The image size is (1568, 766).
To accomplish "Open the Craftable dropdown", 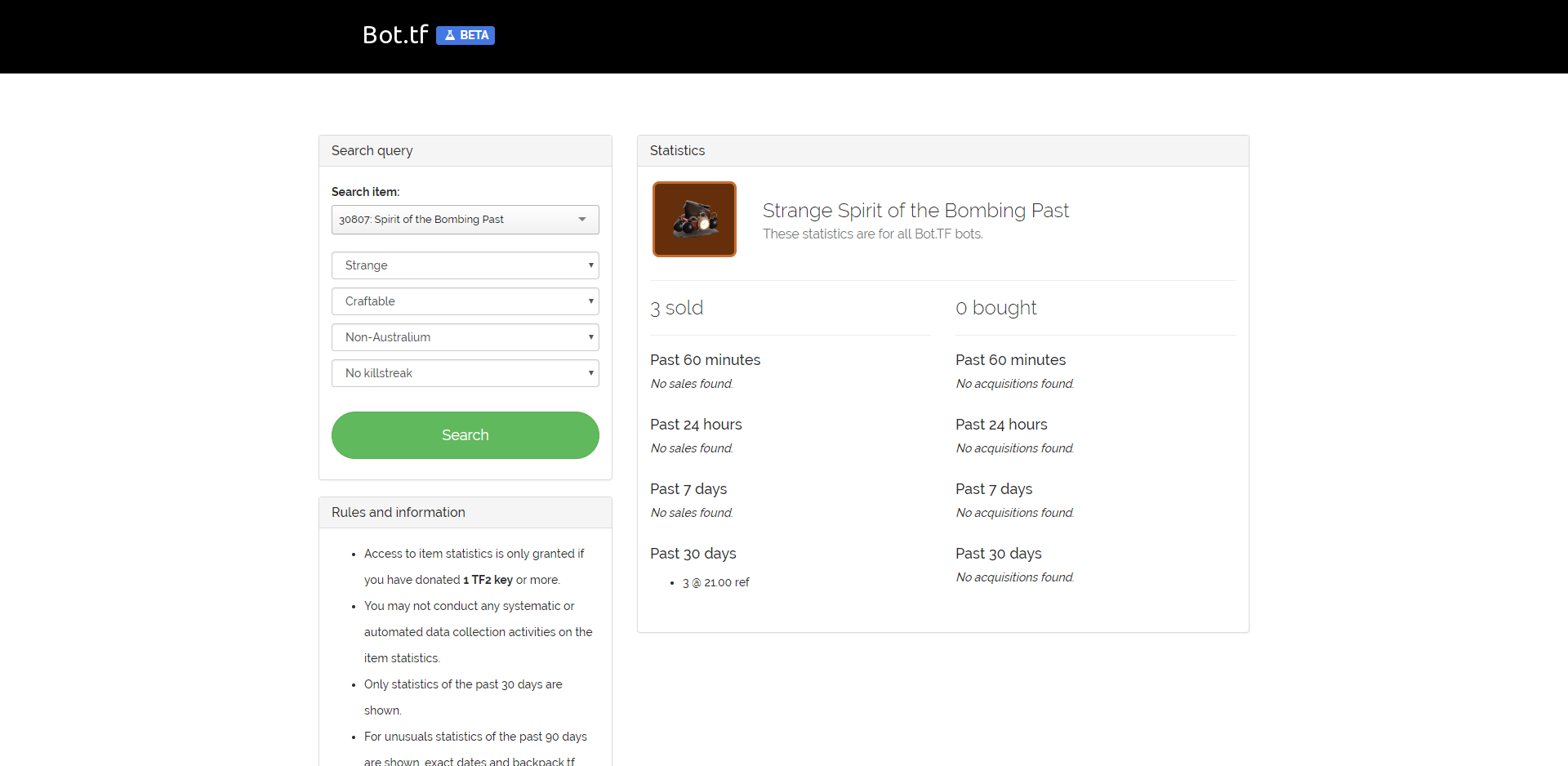I will coord(465,301).
